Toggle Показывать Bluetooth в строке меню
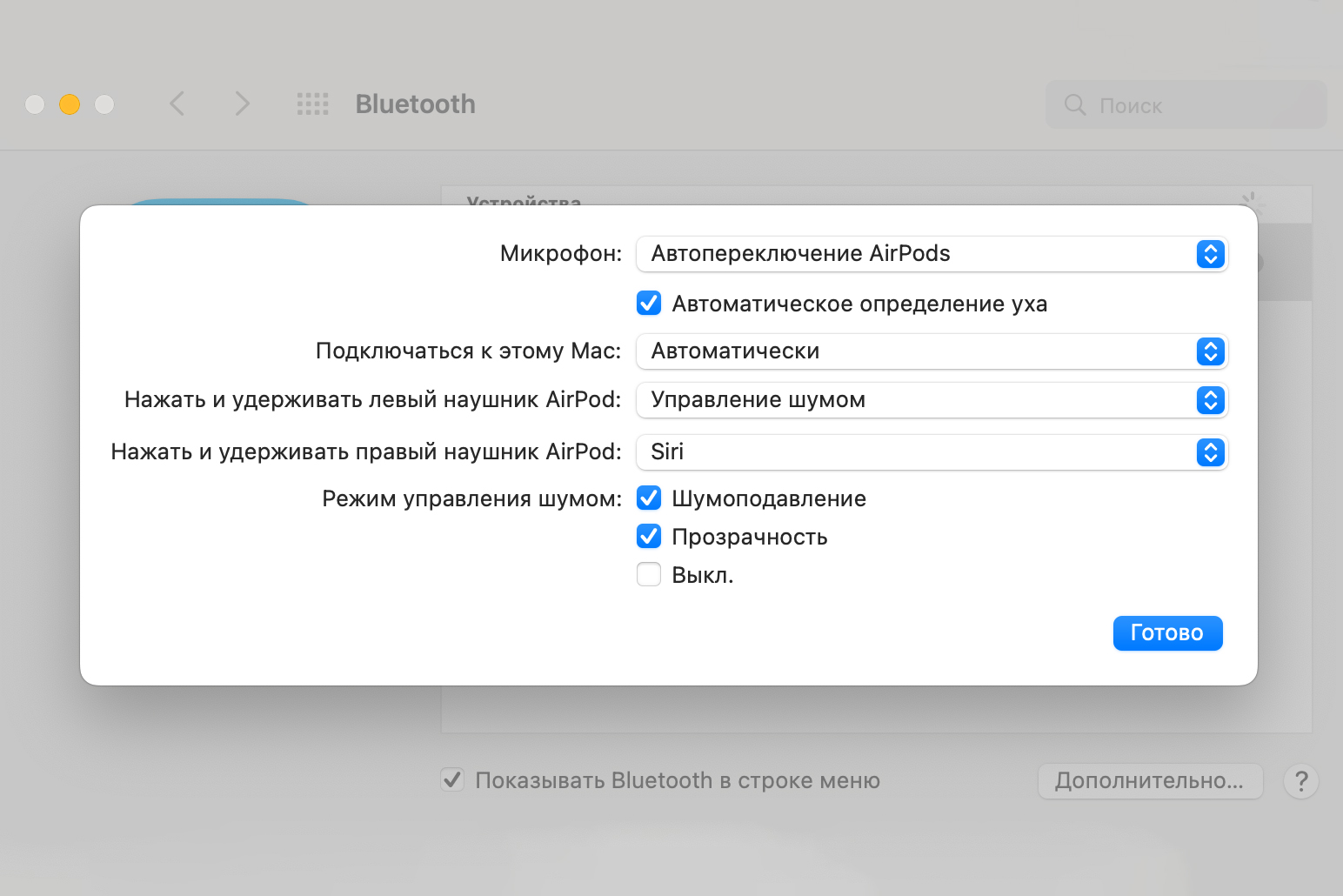The width and height of the screenshot is (1343, 896). [x=452, y=780]
